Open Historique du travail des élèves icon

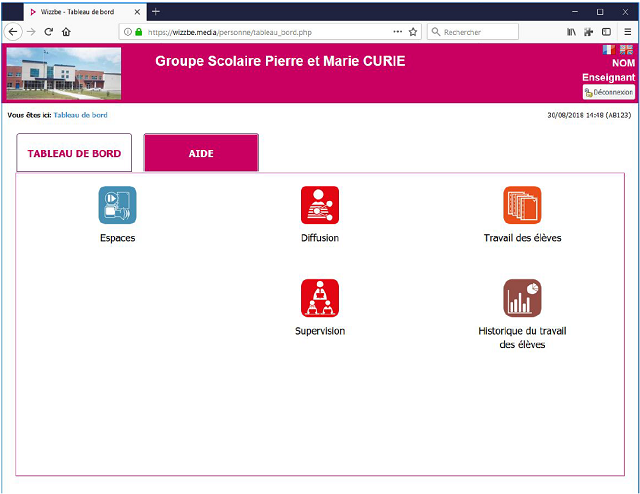[x=522, y=298]
